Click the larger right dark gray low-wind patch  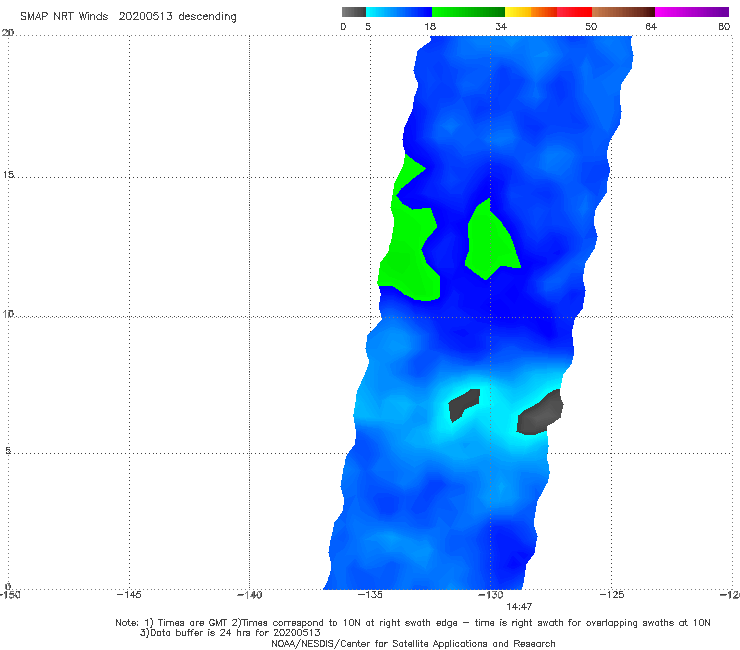[x=539, y=414]
